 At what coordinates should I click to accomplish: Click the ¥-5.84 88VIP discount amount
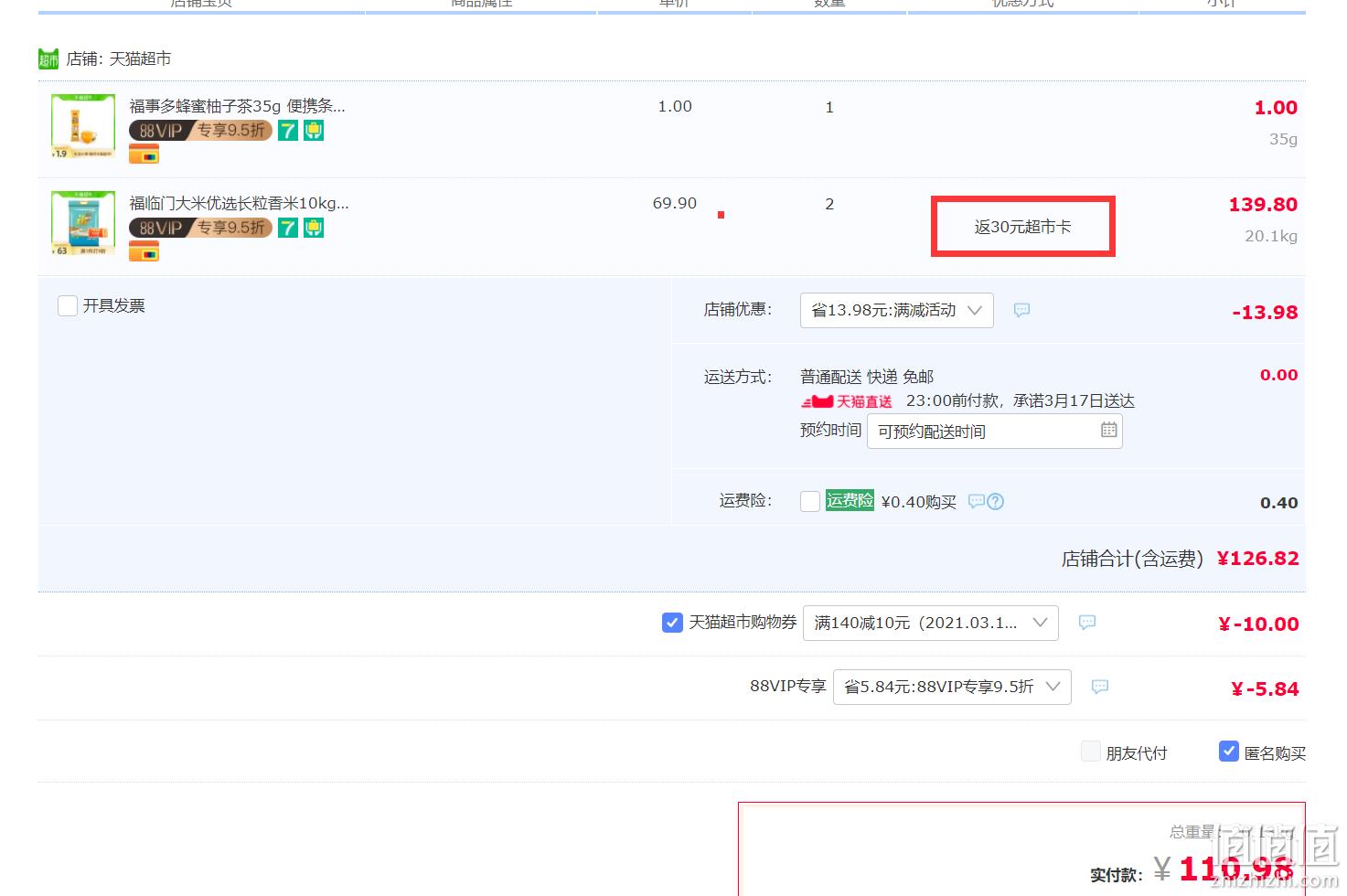click(1265, 689)
